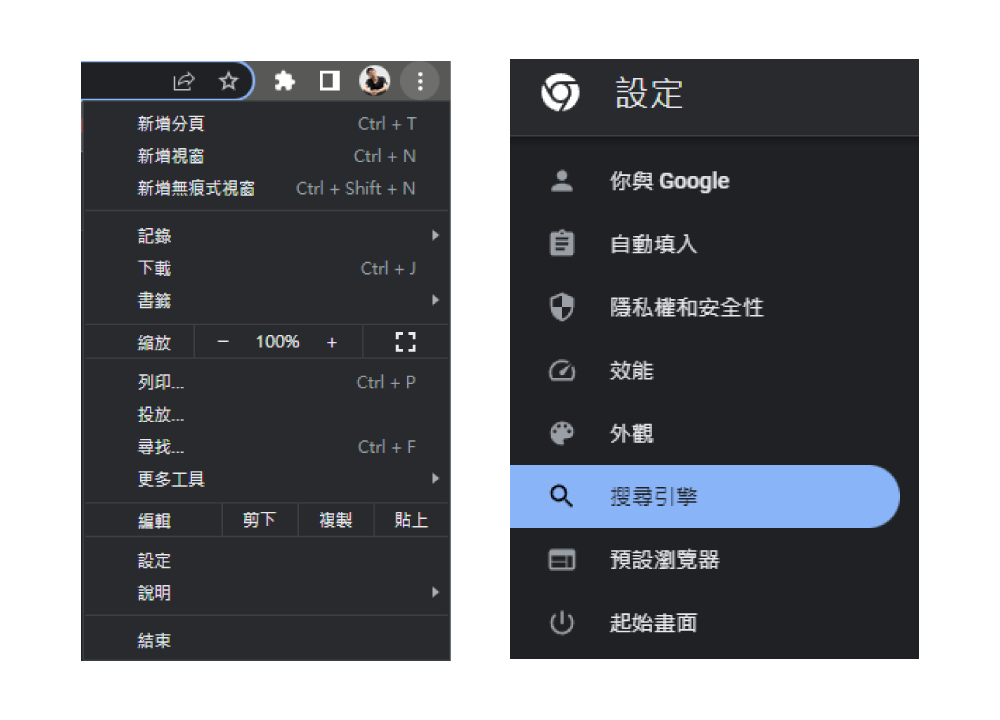Click the share page icon in address bar

[184, 82]
